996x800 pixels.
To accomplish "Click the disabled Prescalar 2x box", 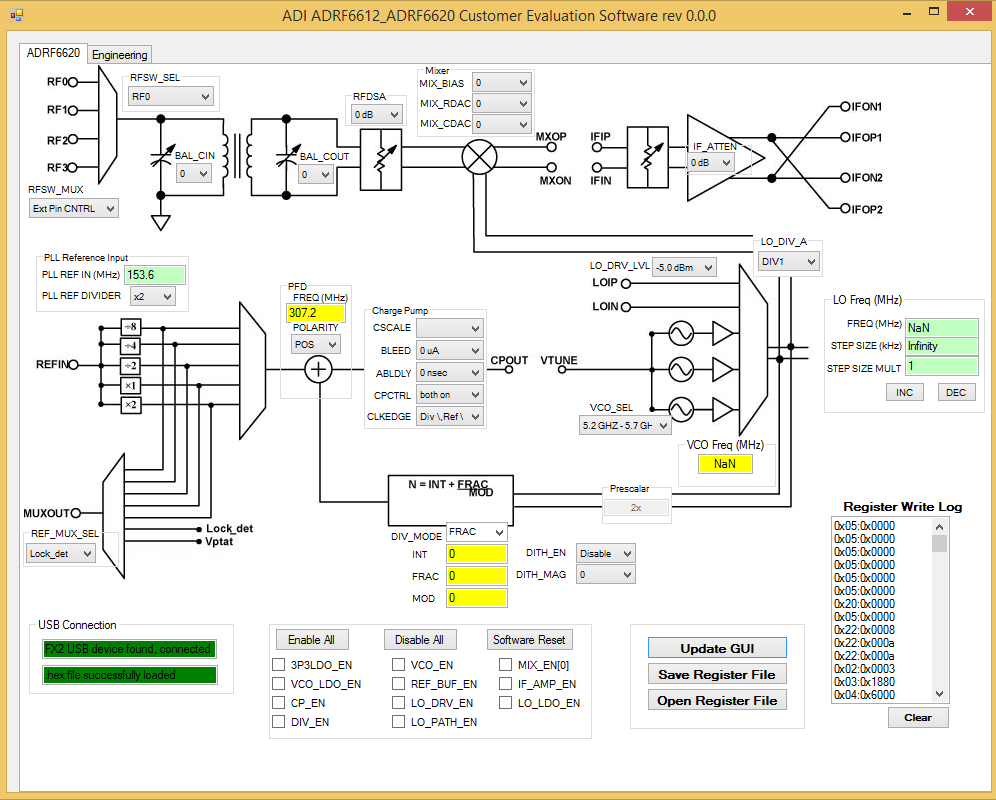I will tap(636, 508).
